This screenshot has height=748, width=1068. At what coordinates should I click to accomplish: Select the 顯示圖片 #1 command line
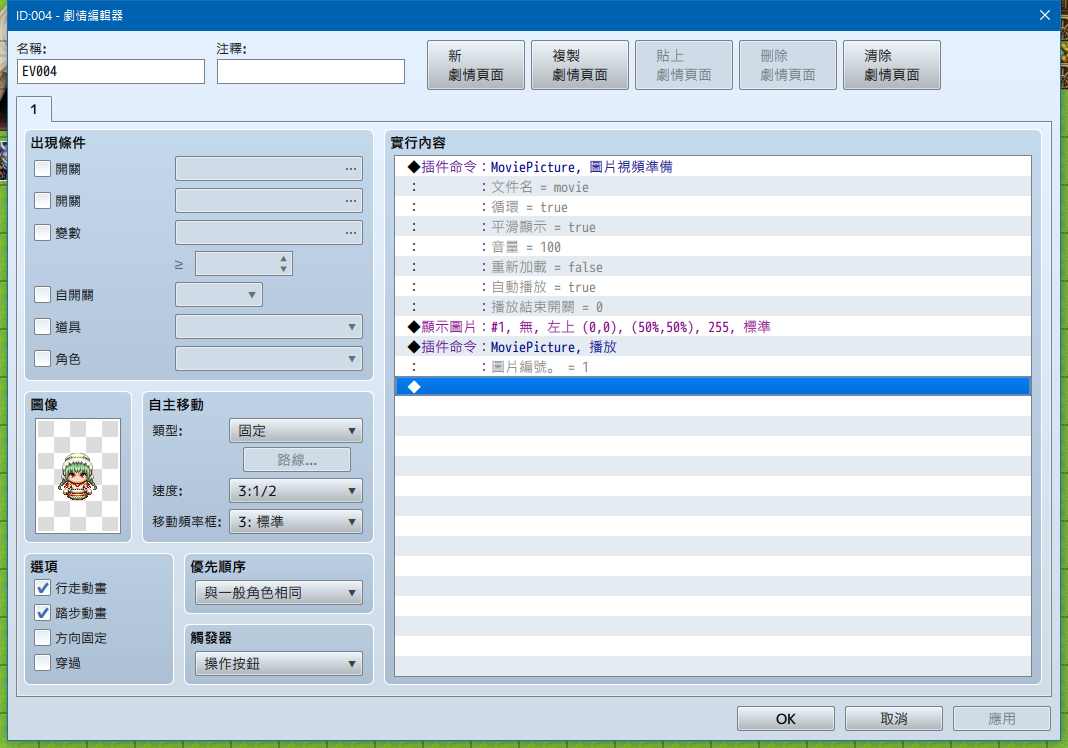click(x=712, y=327)
